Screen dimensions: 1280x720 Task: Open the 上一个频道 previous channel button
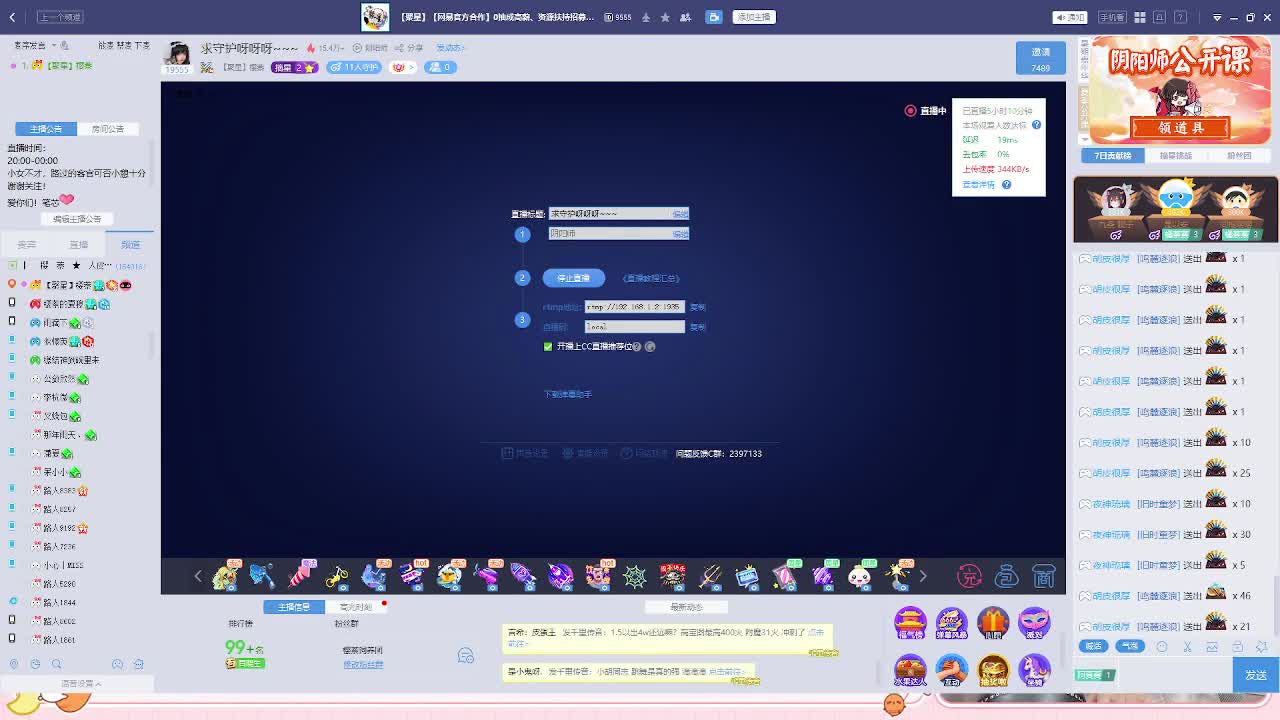(x=60, y=17)
